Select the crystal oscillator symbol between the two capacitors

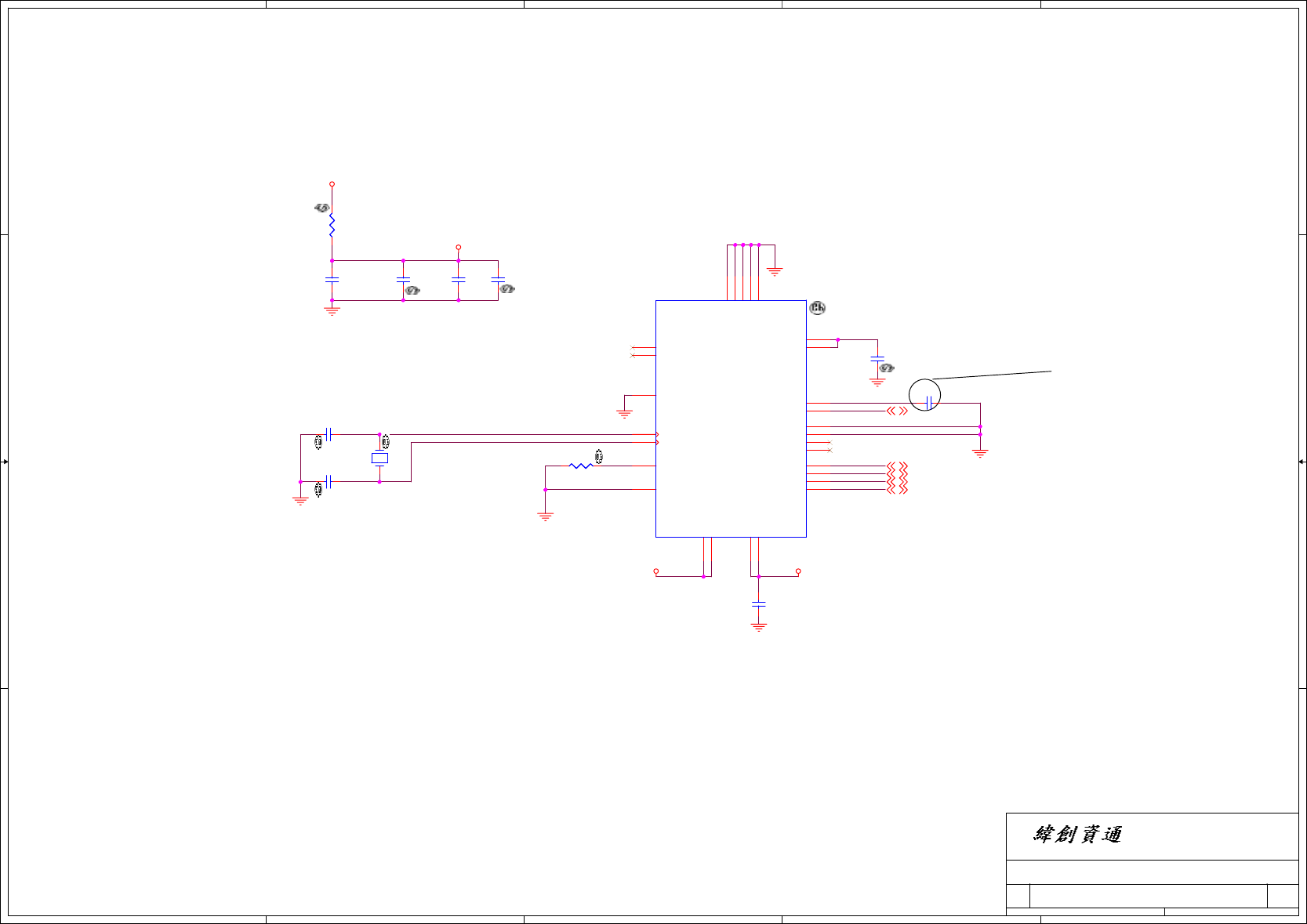tap(379, 458)
